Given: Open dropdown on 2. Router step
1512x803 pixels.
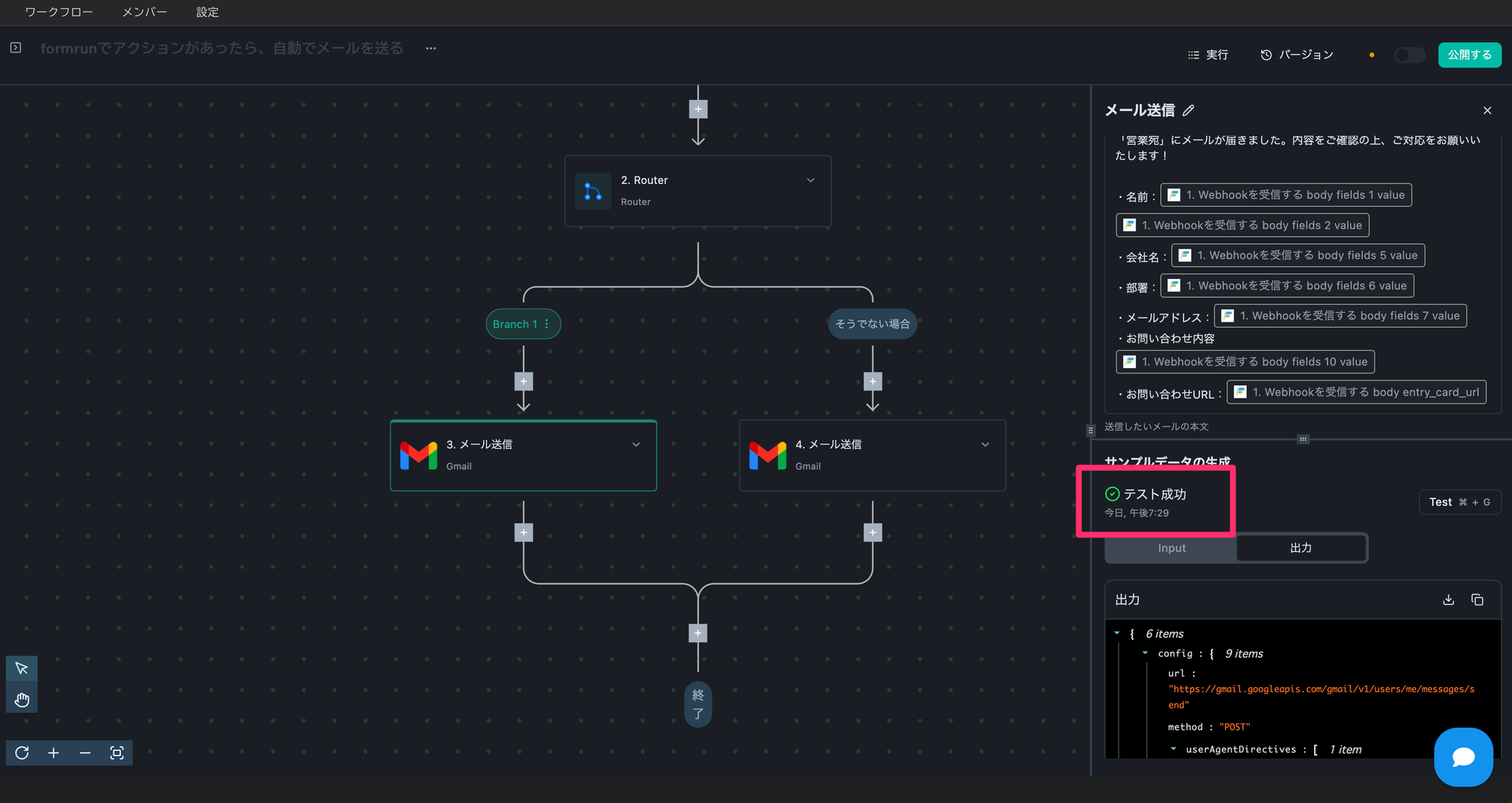Looking at the screenshot, I should coord(810,180).
